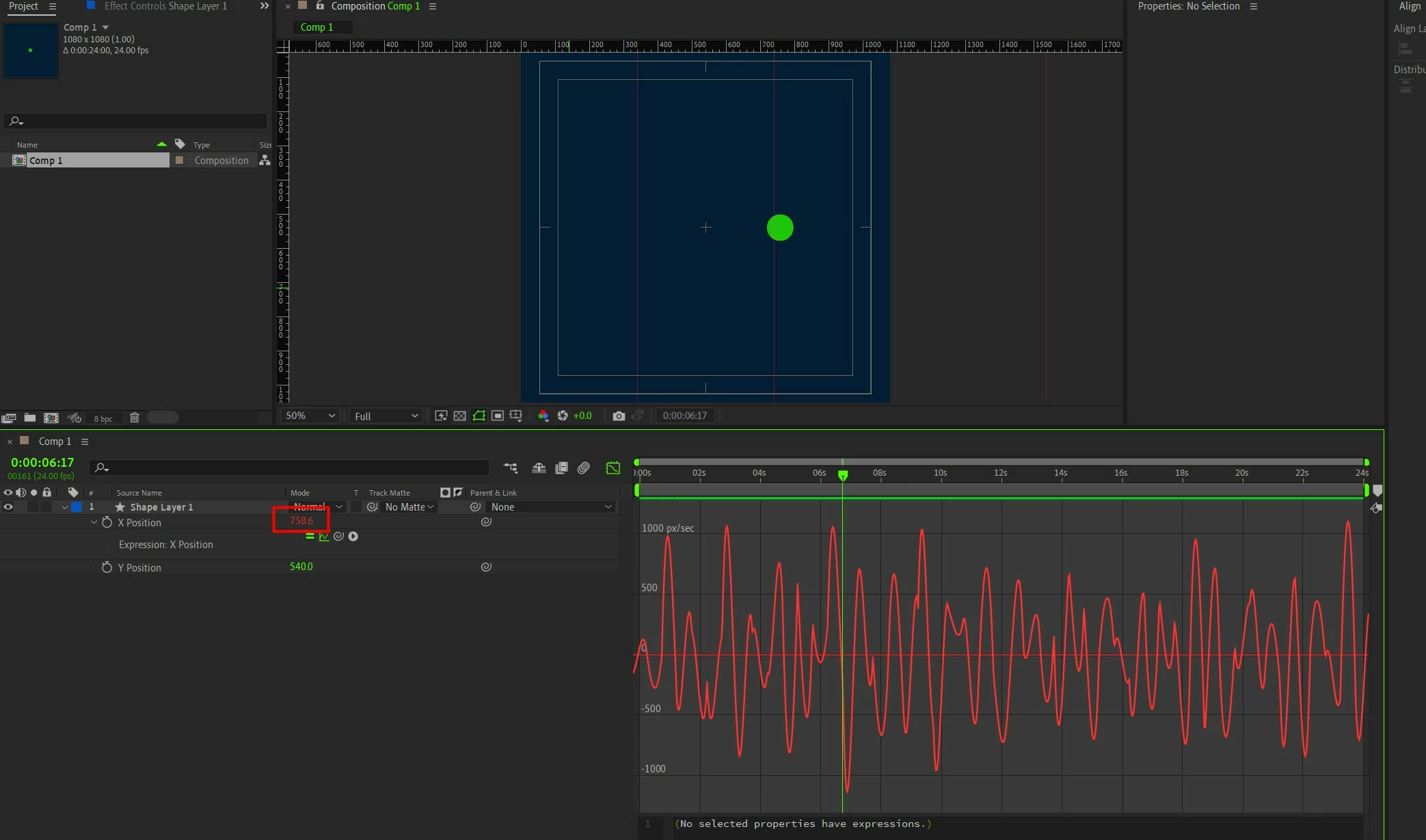
Task: Click Frame Blending enable icon
Action: (561, 468)
